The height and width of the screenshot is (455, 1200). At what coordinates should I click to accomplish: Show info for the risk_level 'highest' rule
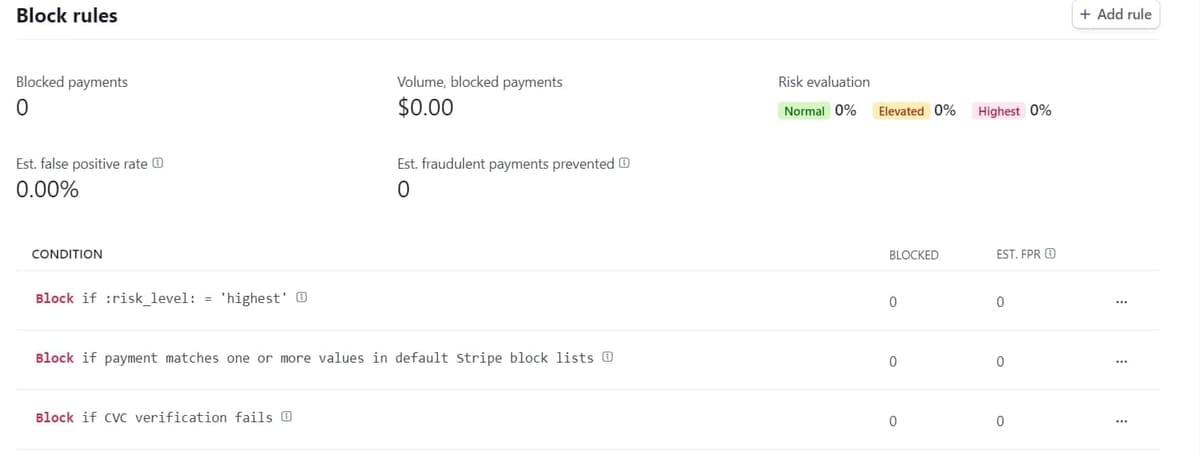coord(302,299)
